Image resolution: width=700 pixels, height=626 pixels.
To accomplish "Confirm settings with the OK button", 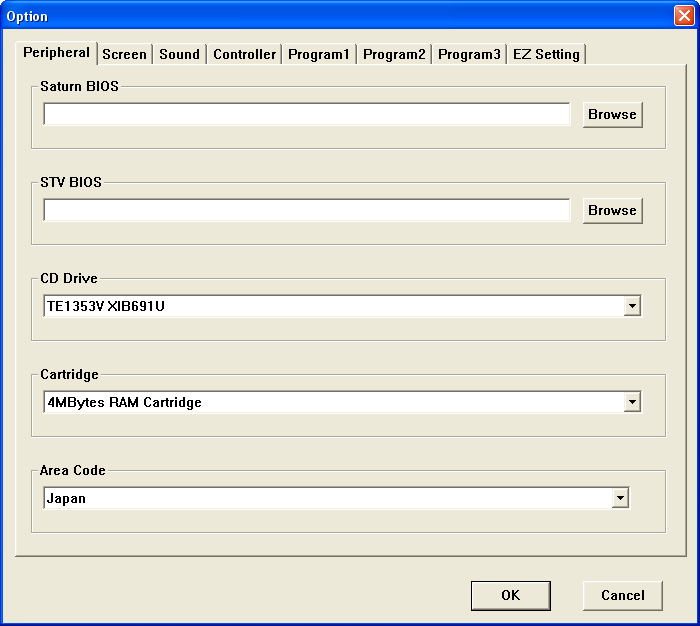I will click(510, 595).
